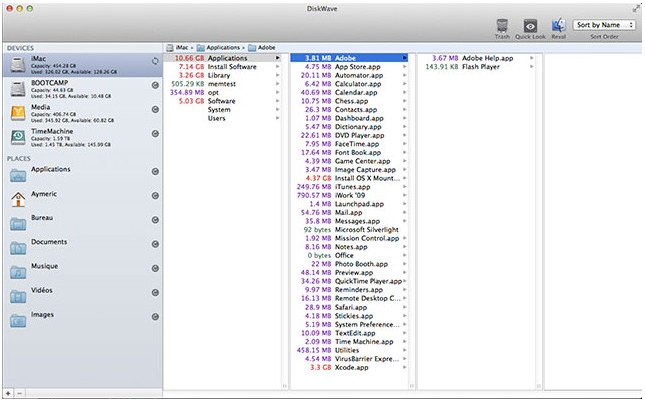
Task: Click the Reveal in Finder icon
Action: pyautogui.click(x=558, y=26)
